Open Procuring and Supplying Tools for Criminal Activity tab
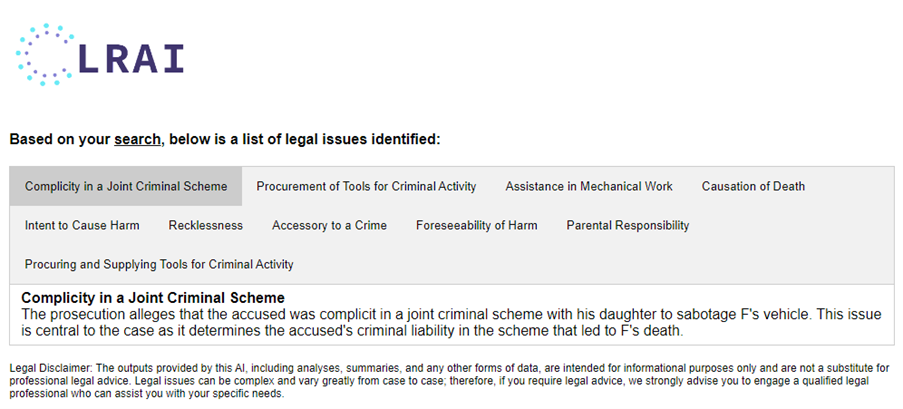 coord(159,264)
